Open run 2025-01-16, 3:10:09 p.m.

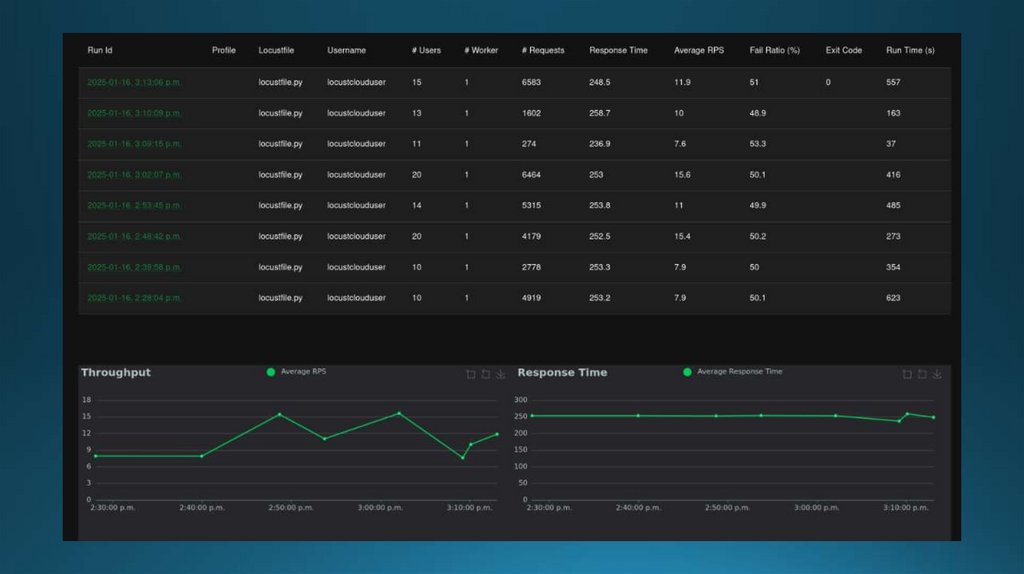134,113
